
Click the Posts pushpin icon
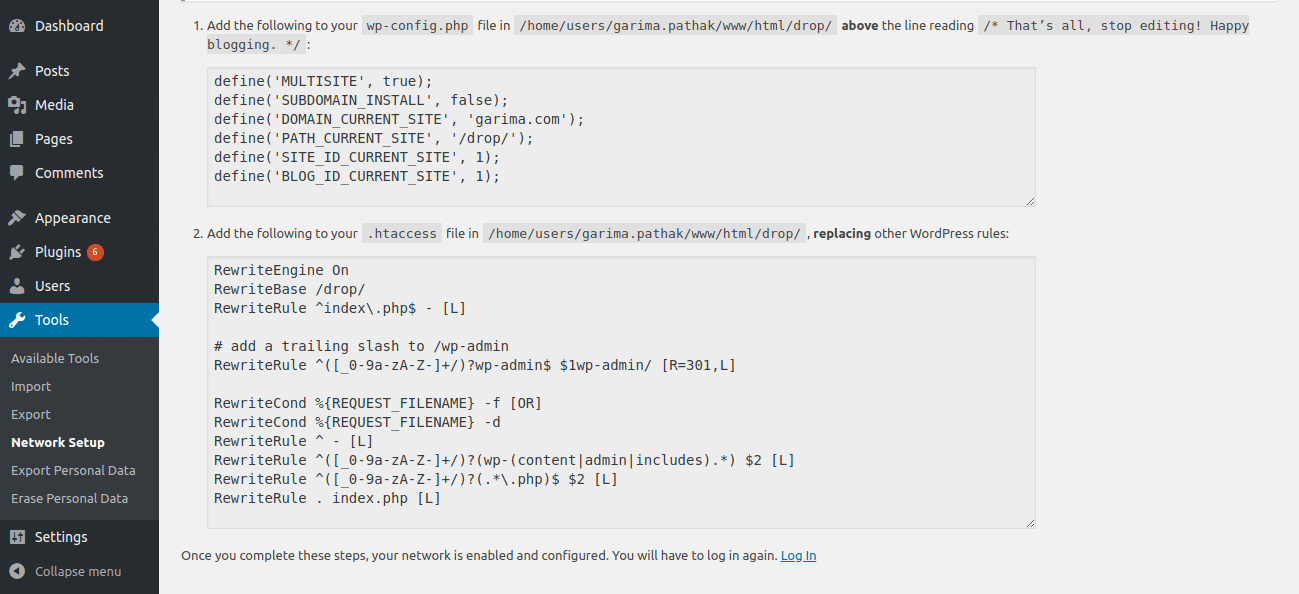coord(17,71)
